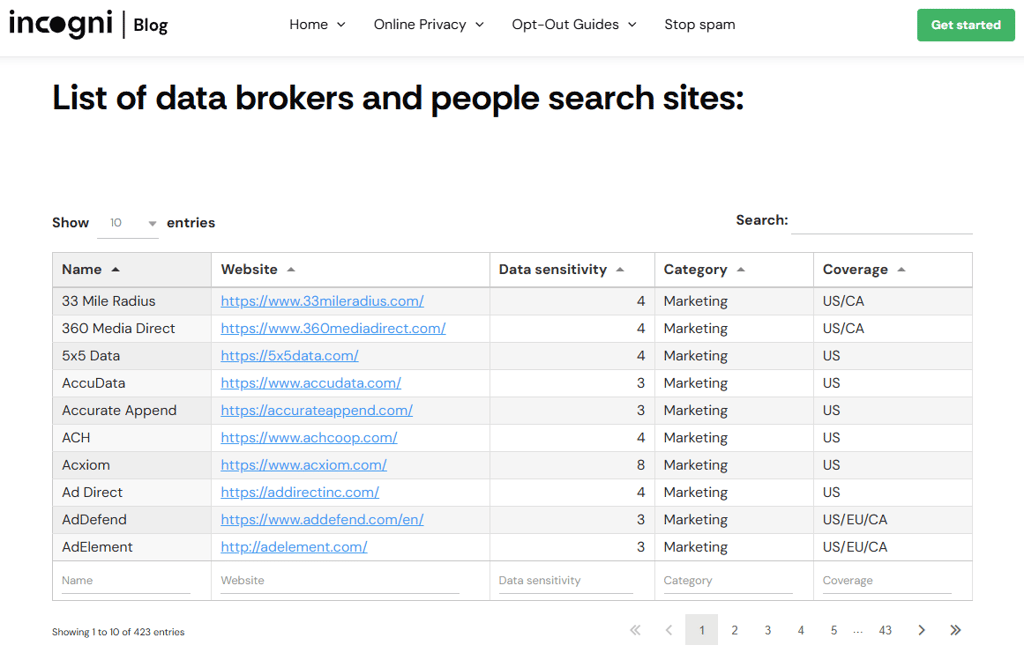Open the adelement.com link
This screenshot has height=660, width=1024.
click(294, 548)
